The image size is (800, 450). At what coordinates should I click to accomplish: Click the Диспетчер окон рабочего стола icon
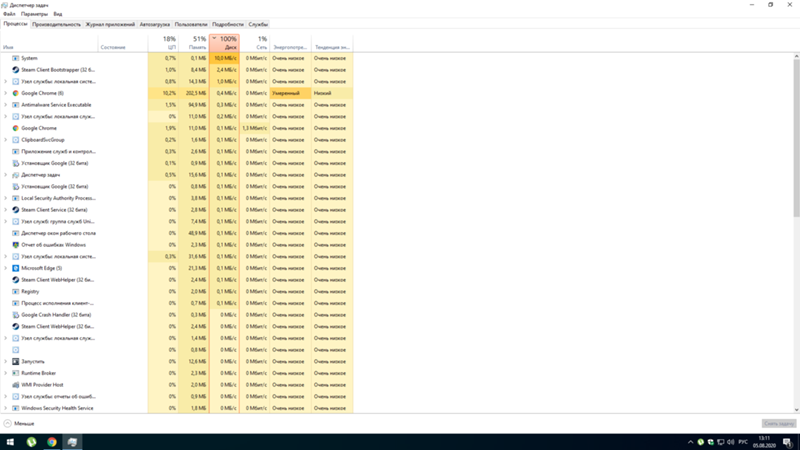[x=16, y=233]
